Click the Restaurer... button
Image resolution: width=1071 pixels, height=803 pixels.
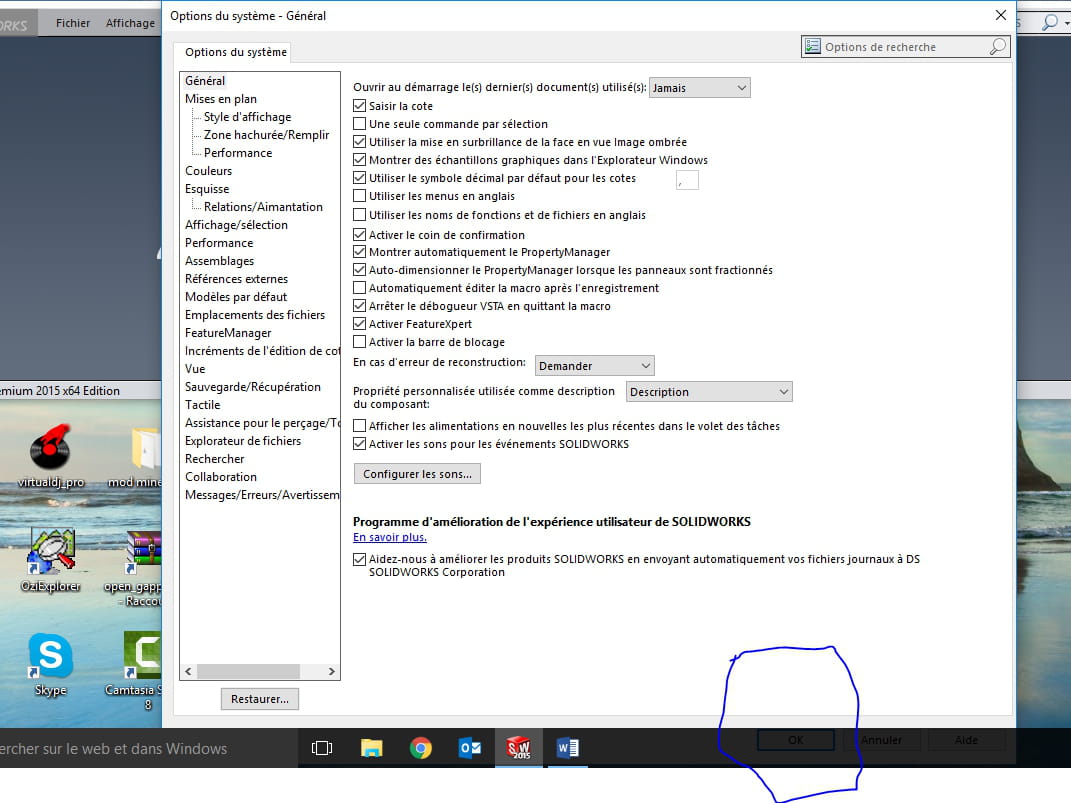tap(260, 699)
